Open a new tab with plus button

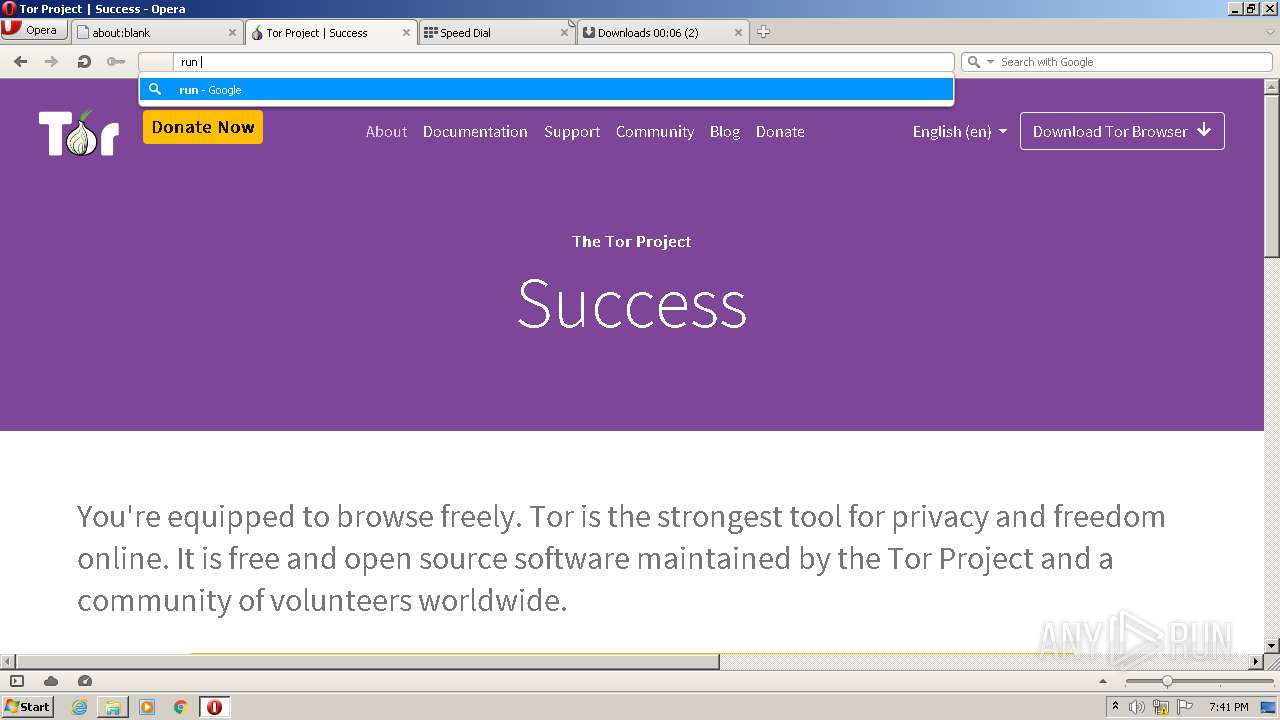point(763,32)
